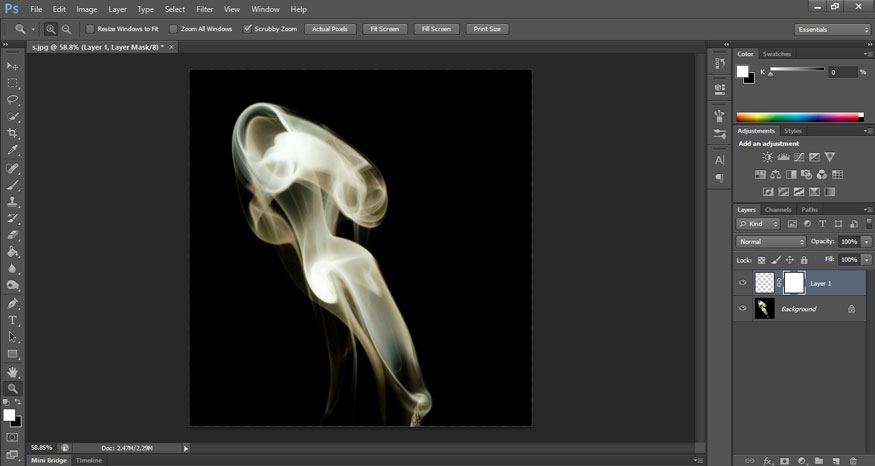Screen dimensions: 875x466
Task: Select the Eyedropper tool
Action: 12,150
